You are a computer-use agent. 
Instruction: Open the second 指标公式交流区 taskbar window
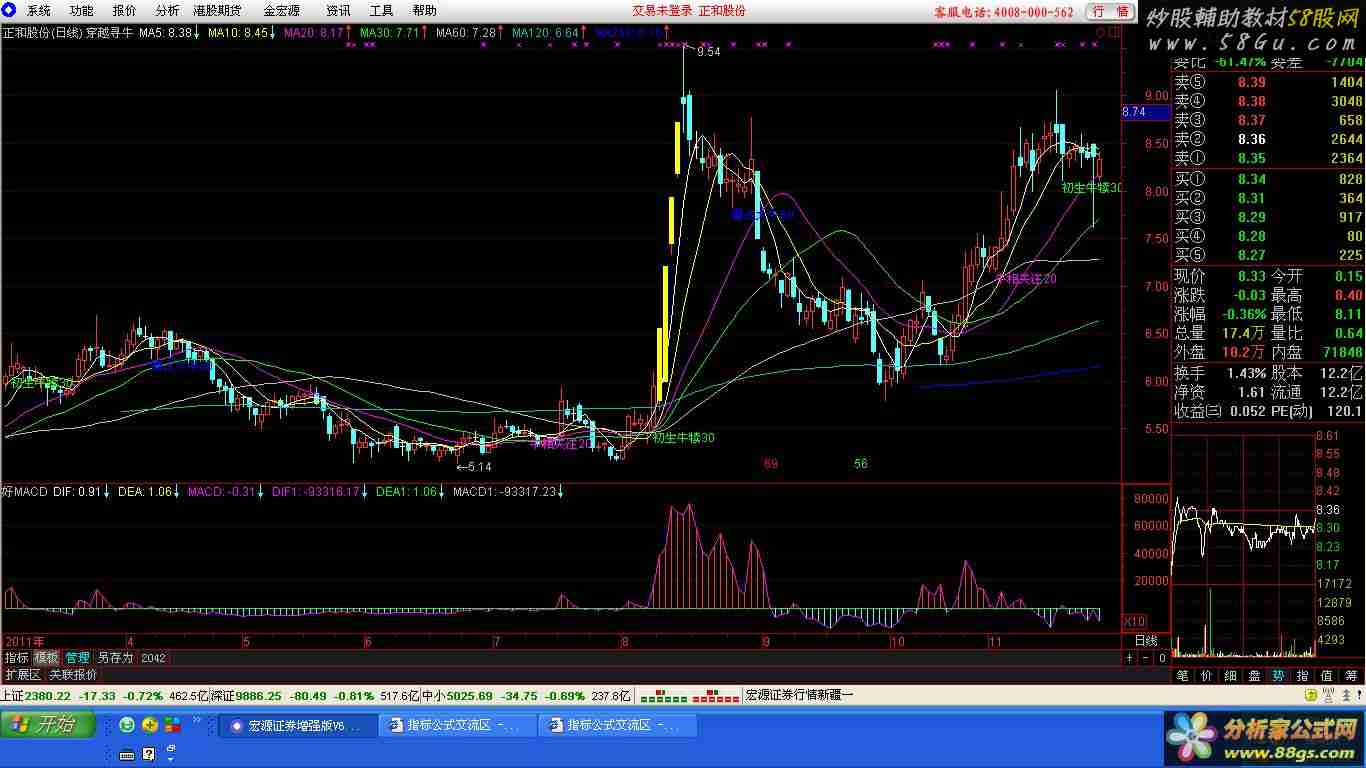[x=618, y=726]
